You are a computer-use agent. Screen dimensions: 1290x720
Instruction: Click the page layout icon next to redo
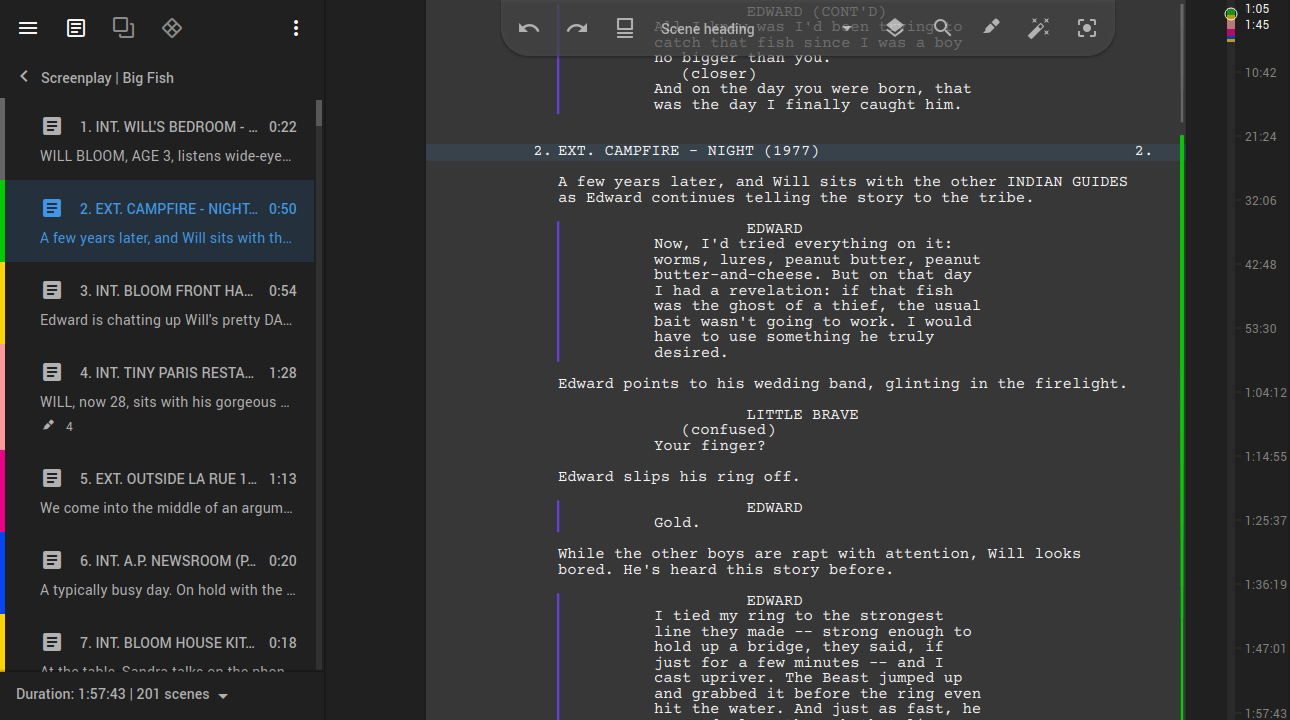[625, 28]
